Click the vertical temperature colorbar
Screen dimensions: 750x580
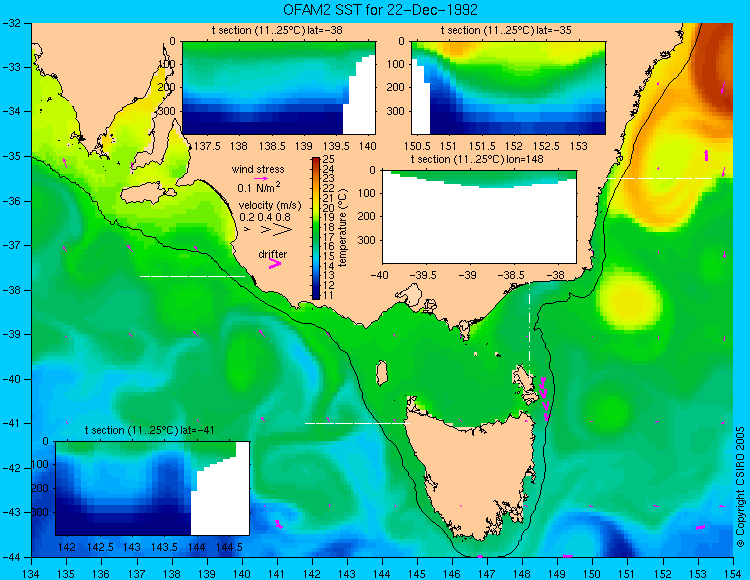[x=316, y=229]
